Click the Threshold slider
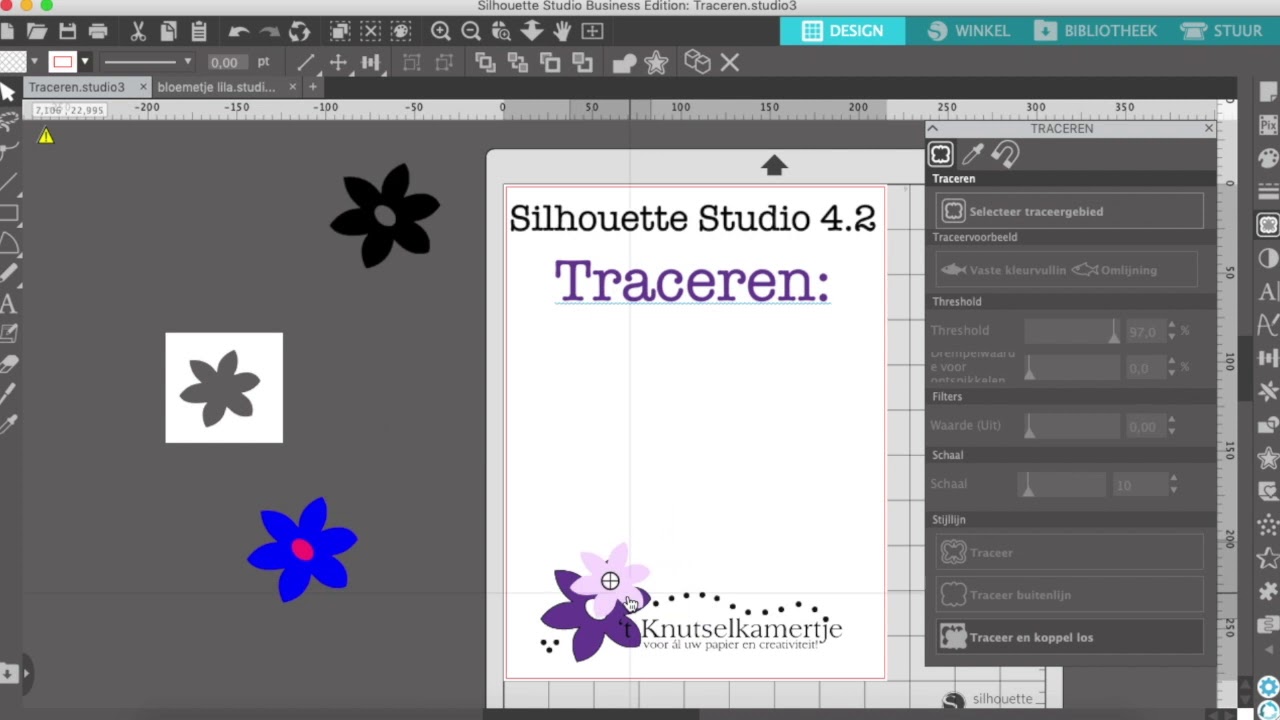Viewport: 1280px width, 720px height. (1072, 331)
